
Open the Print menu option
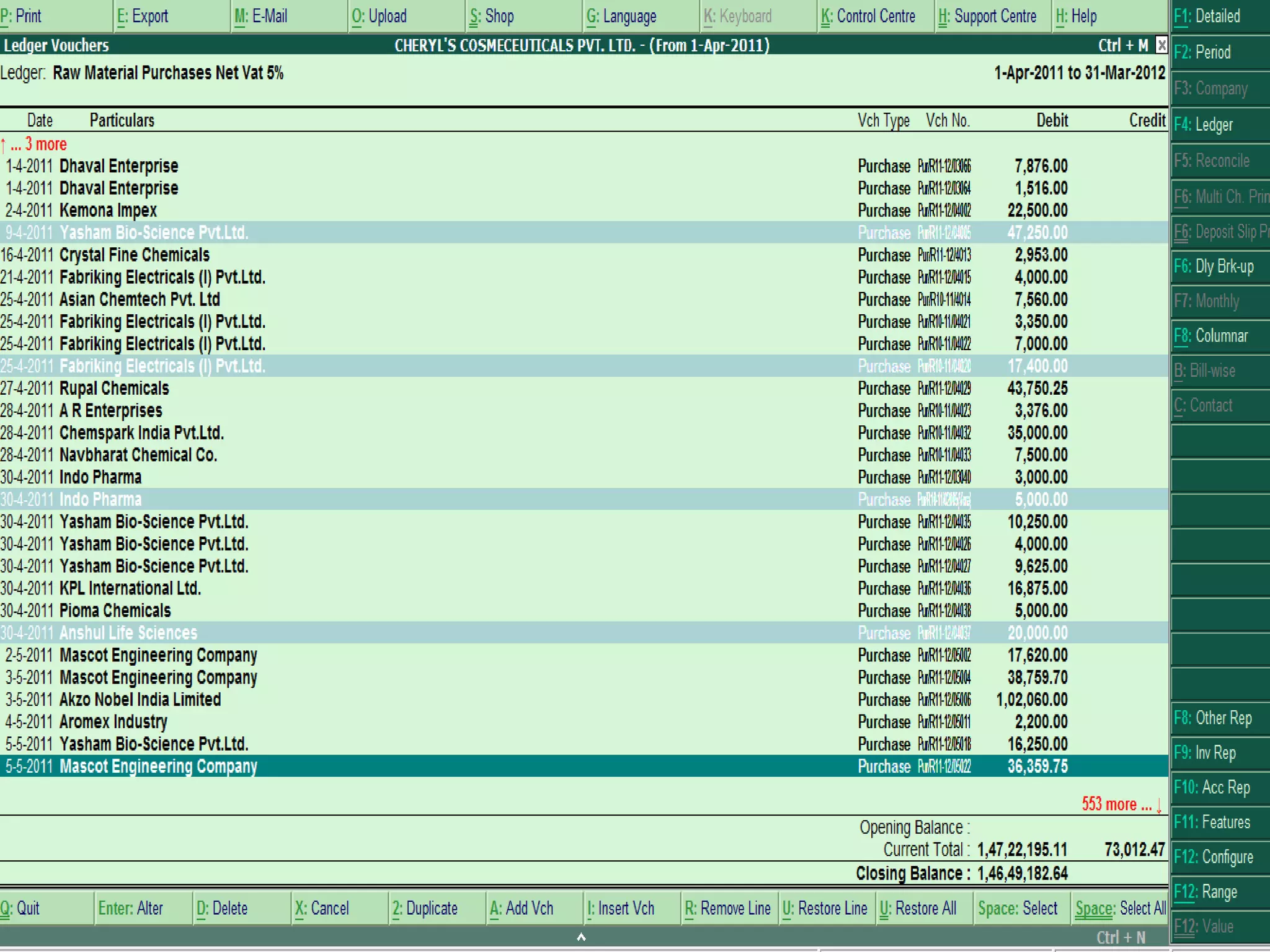22,16
